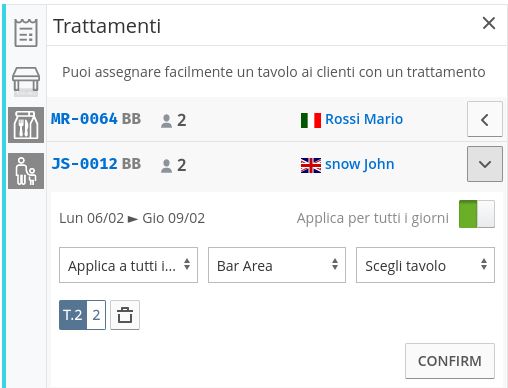Image resolution: width=508 pixels, height=388 pixels.
Task: Close the Trattamenti panel
Action: click(489, 23)
